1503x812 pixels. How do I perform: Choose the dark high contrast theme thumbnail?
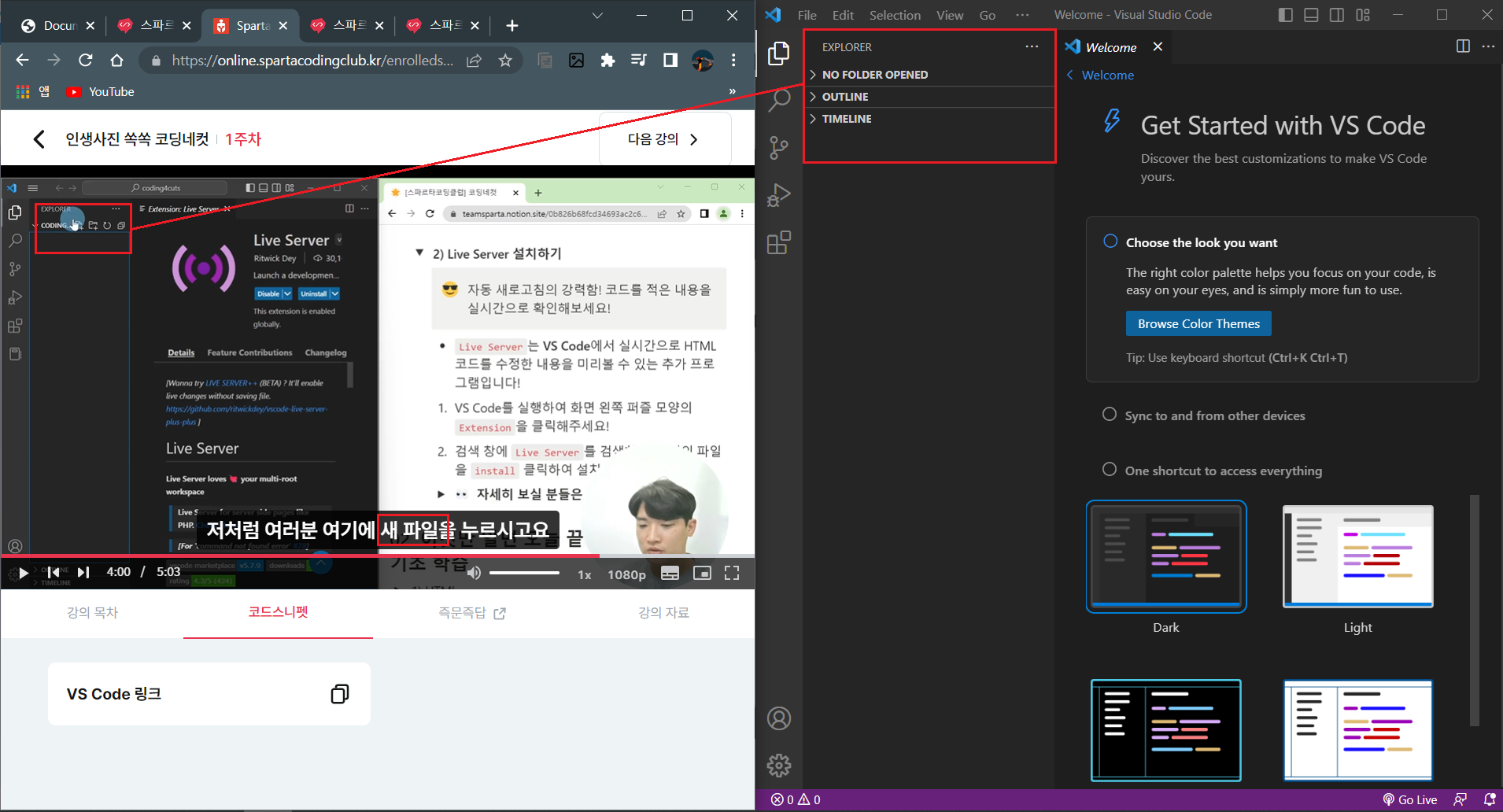pos(1166,730)
